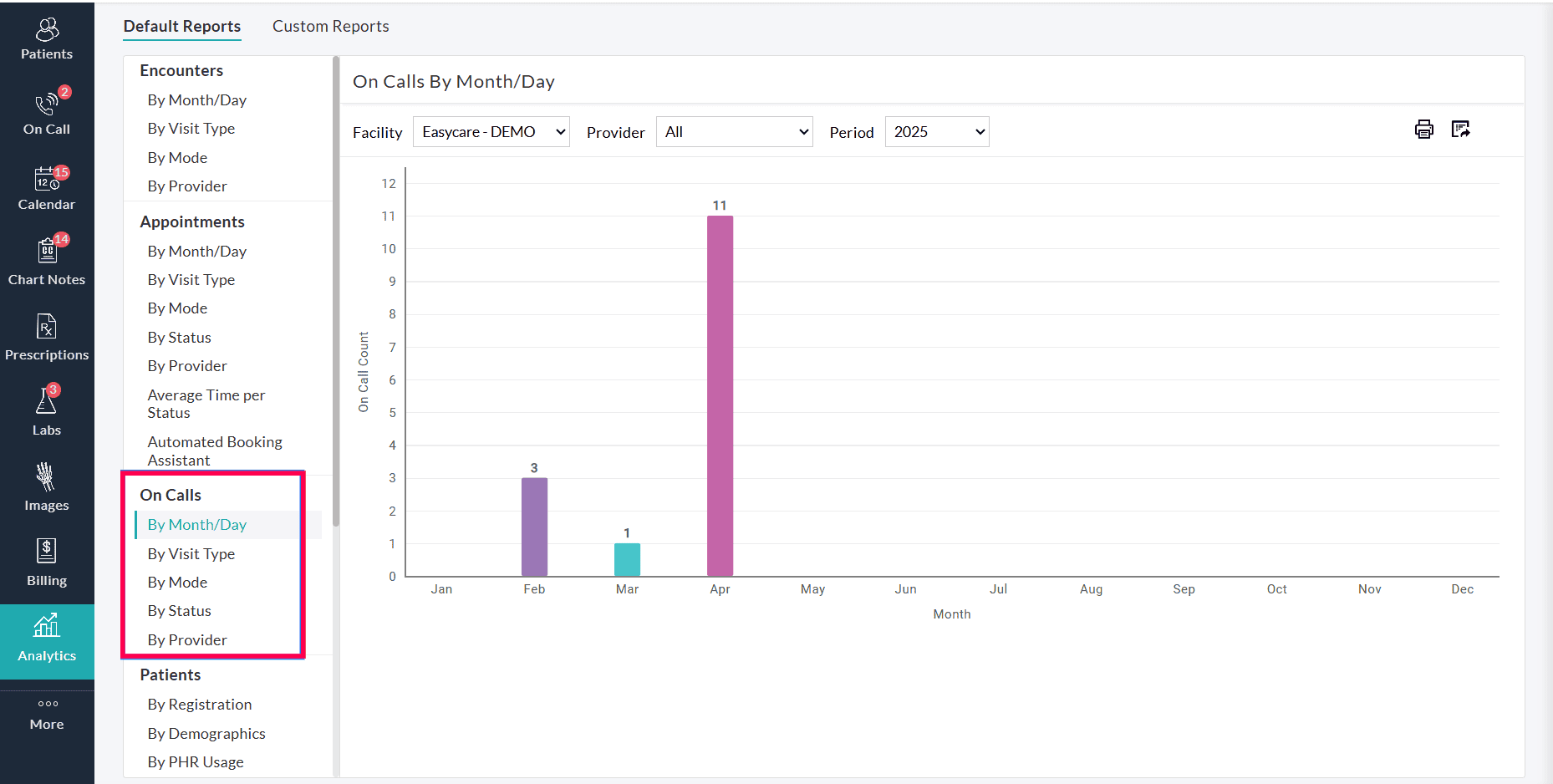This screenshot has height=784, width=1553.
Task: Select the On Call sidebar icon
Action: (46, 113)
